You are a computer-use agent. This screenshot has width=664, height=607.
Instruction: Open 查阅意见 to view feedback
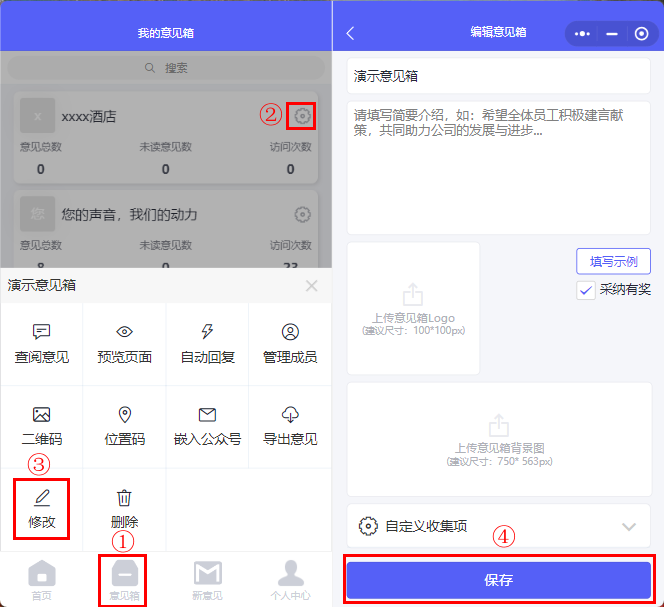tap(42, 344)
